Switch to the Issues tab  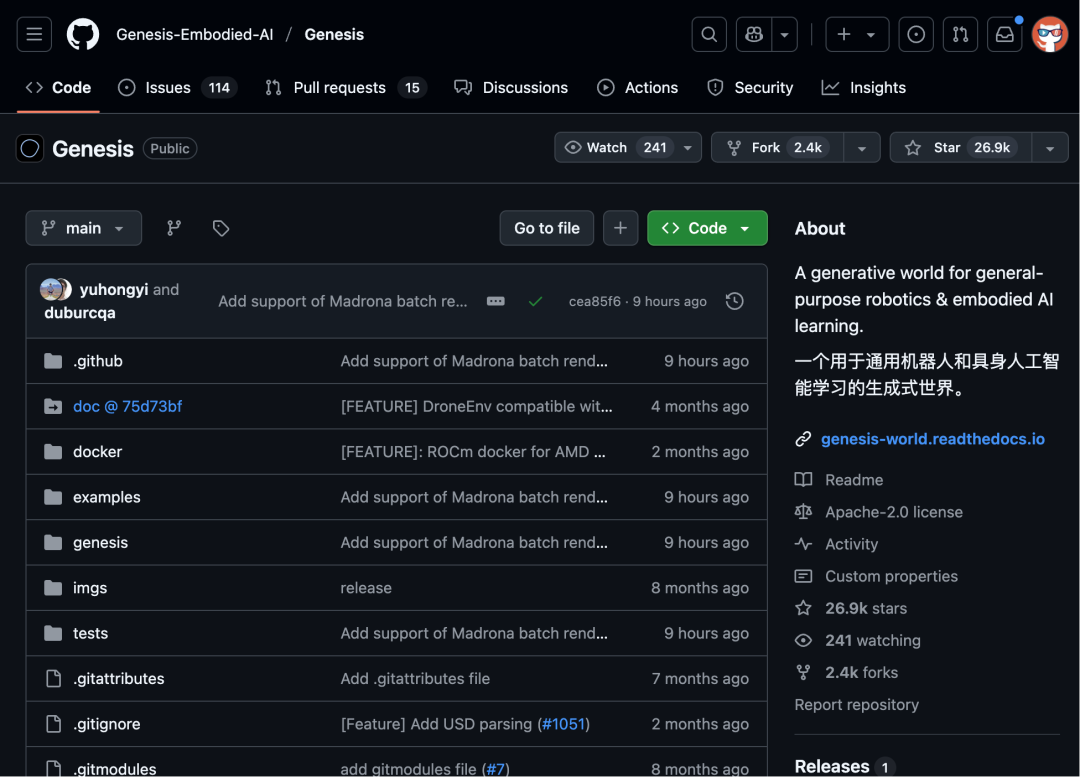point(177,87)
